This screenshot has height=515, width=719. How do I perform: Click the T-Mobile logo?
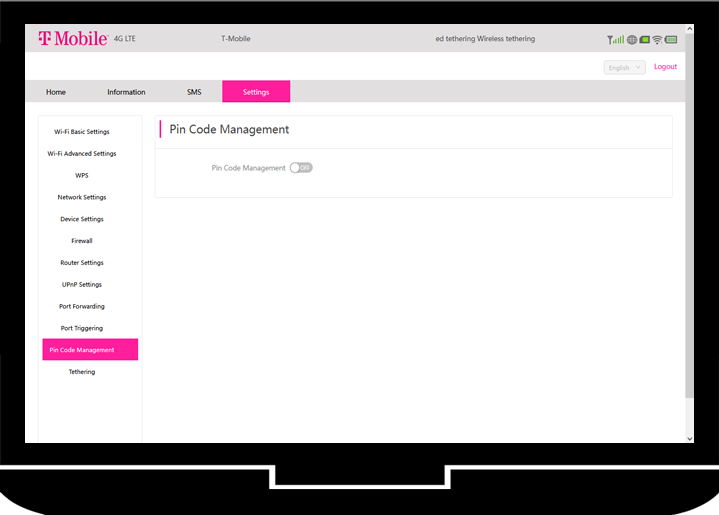click(x=73, y=39)
